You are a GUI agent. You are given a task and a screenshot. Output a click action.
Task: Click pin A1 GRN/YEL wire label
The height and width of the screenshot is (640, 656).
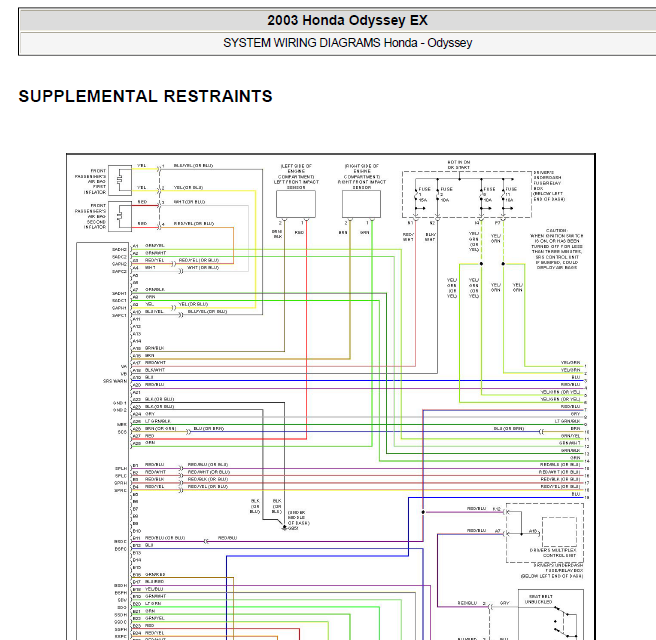[155, 246]
